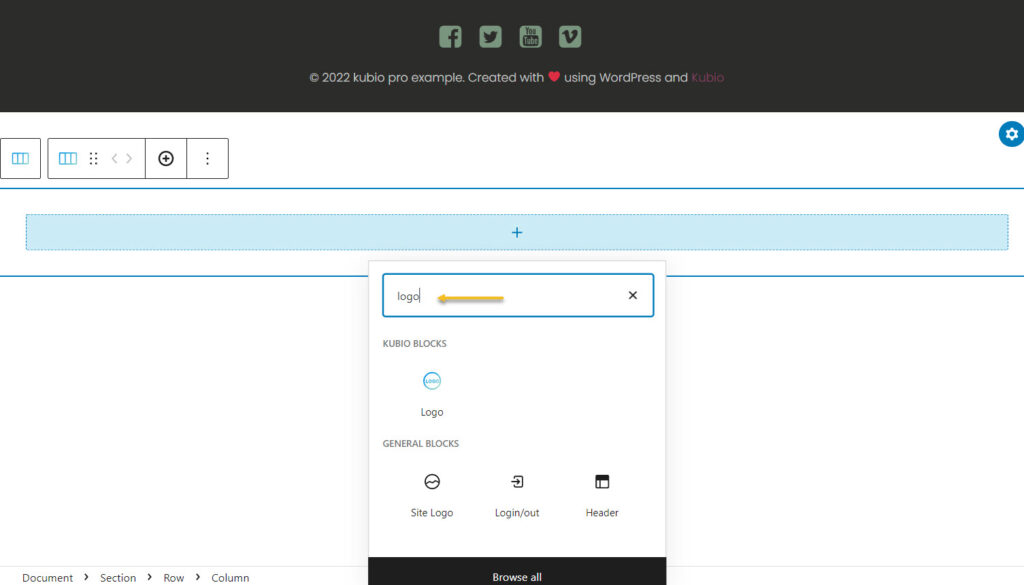
Task: Click the block drag handle icon
Action: [x=94, y=158]
